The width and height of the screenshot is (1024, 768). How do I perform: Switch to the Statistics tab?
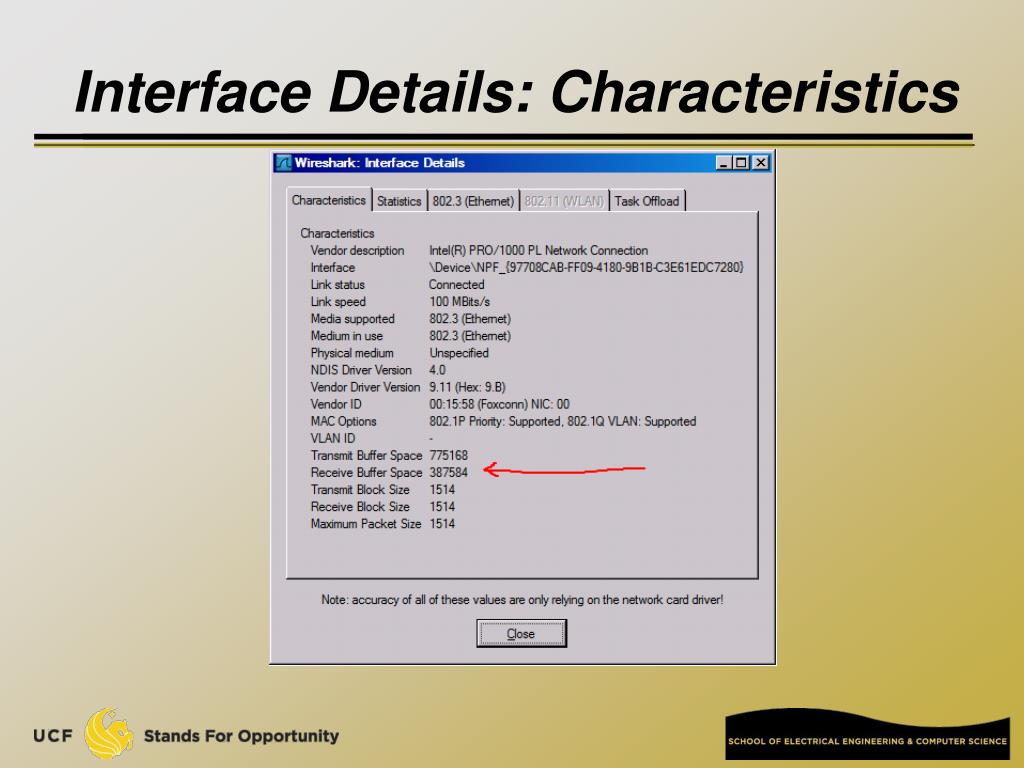tap(399, 201)
